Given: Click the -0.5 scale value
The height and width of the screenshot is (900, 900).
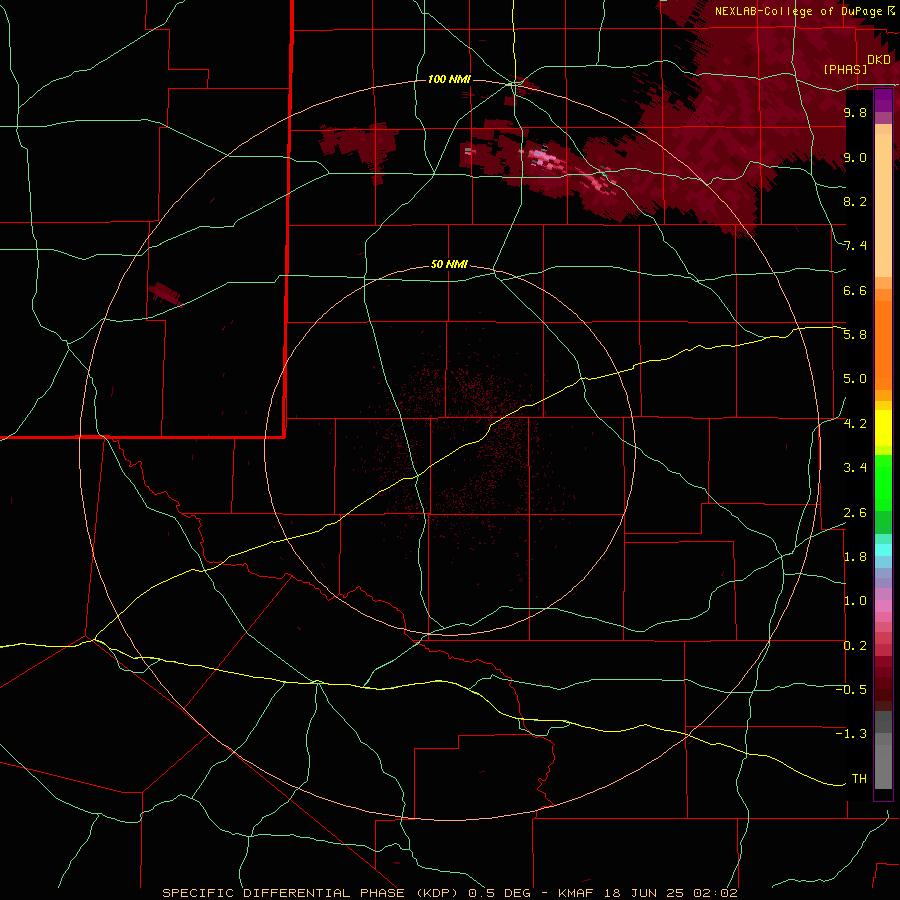Looking at the screenshot, I should (x=851, y=690).
